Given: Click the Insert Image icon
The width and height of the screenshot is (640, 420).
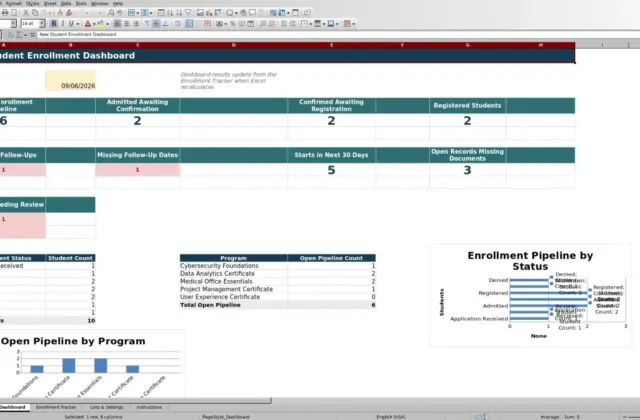Looking at the screenshot, I should tap(200, 13).
